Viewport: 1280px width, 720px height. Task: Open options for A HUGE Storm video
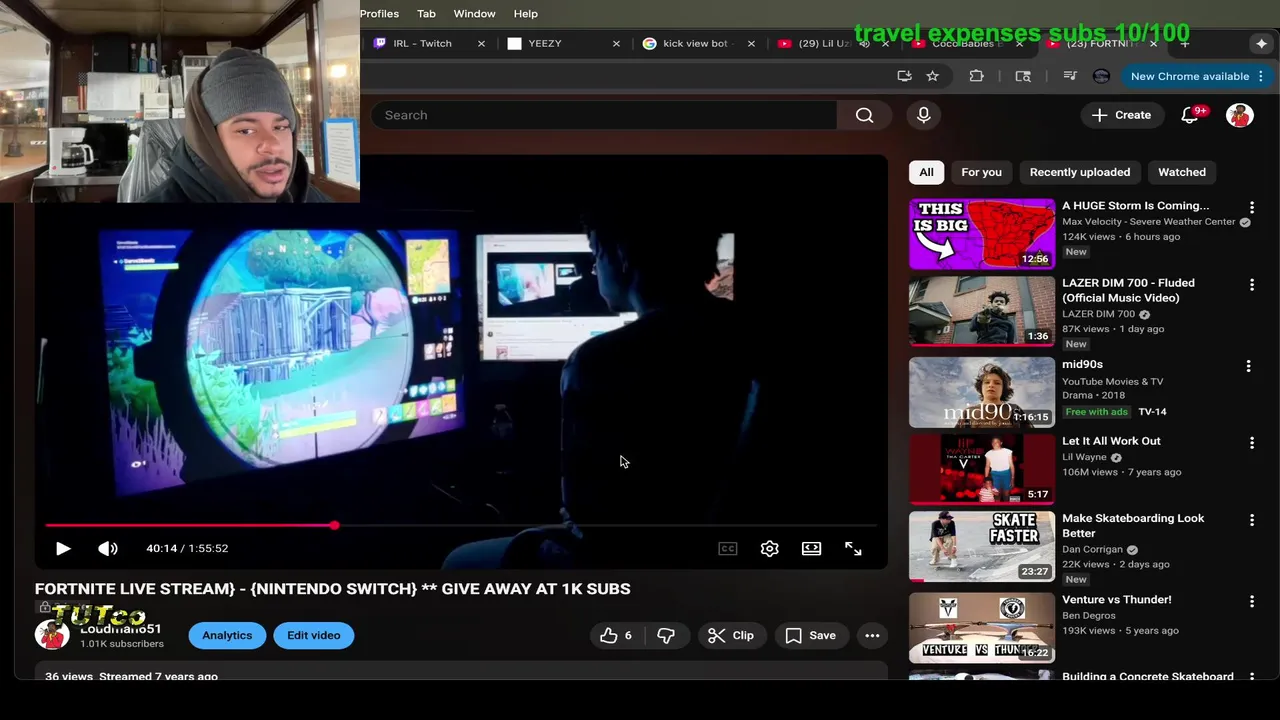(1251, 206)
